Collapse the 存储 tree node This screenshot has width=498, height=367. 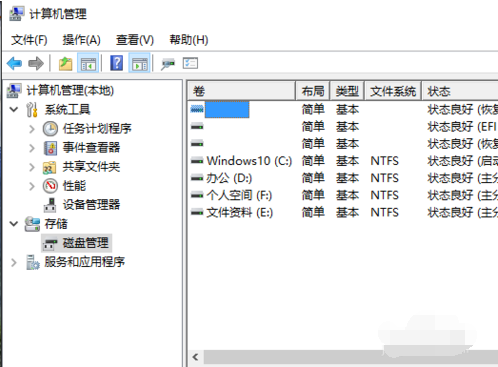click(x=14, y=224)
